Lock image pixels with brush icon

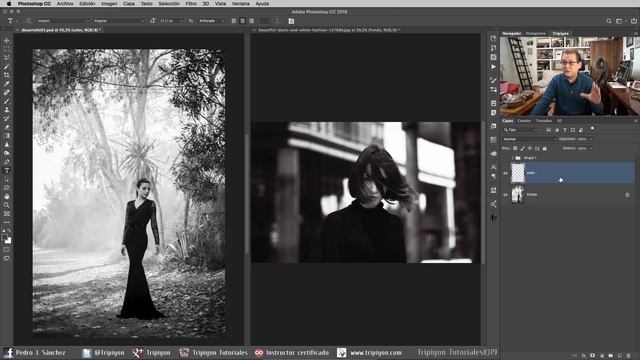coord(522,148)
